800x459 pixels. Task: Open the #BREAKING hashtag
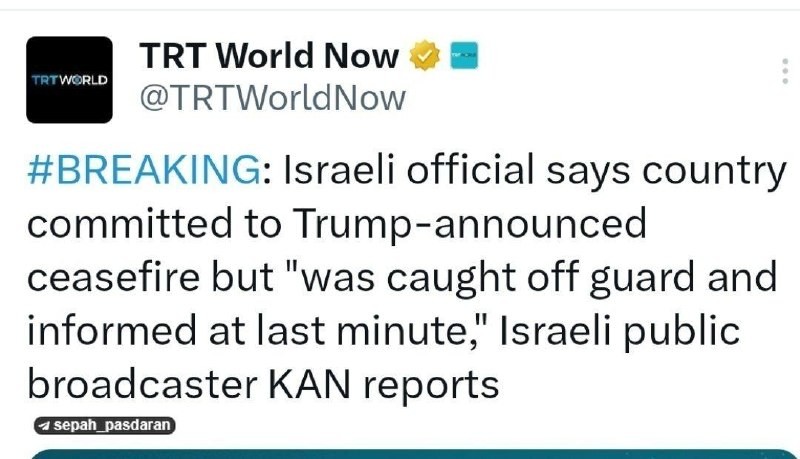143,172
